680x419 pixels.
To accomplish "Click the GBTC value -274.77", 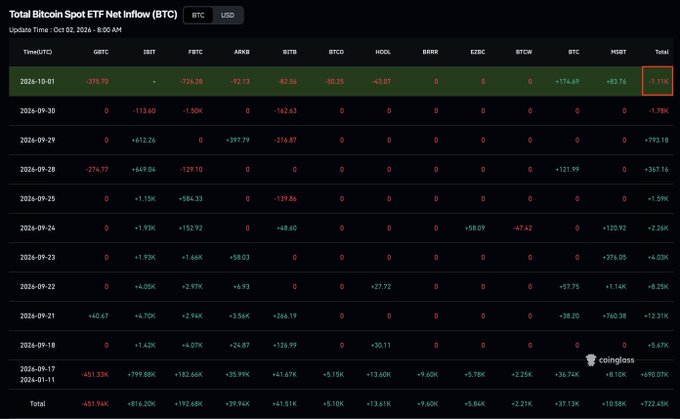I will click(x=97, y=170).
